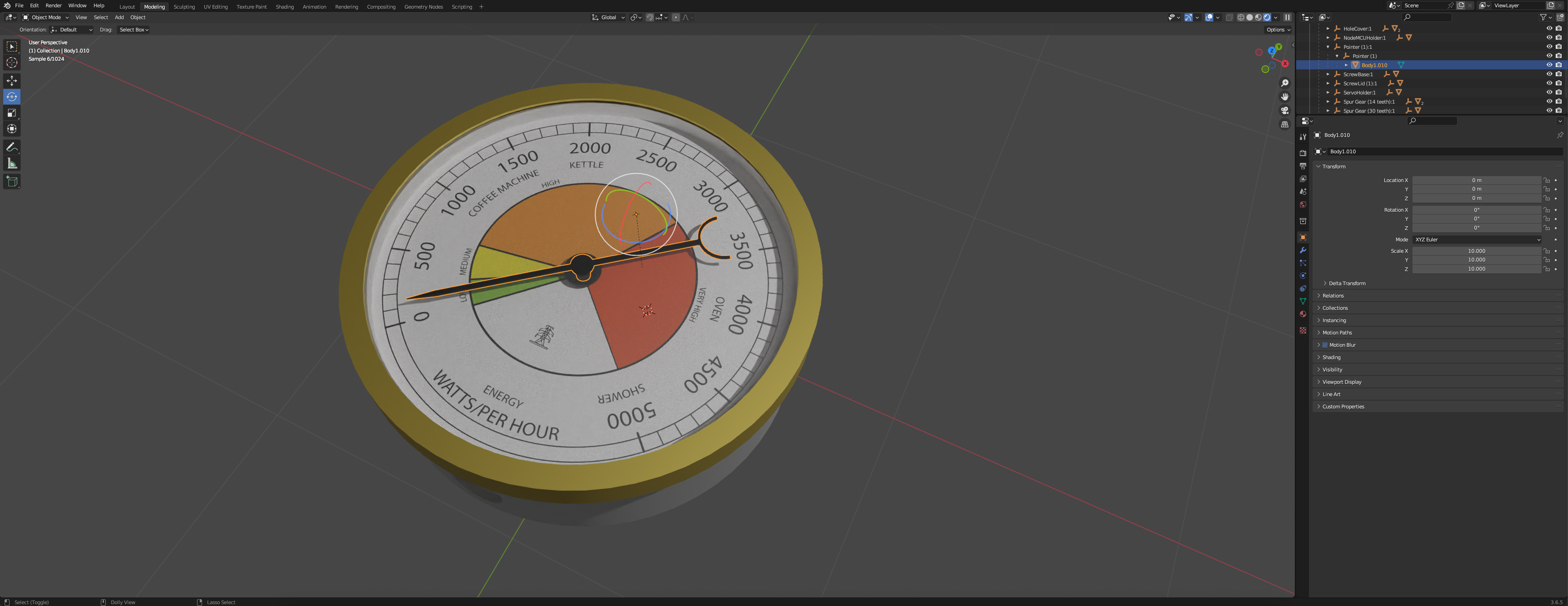Switch to the Geometry Nodes workspace
This screenshot has height=606, width=1568.
423,7
